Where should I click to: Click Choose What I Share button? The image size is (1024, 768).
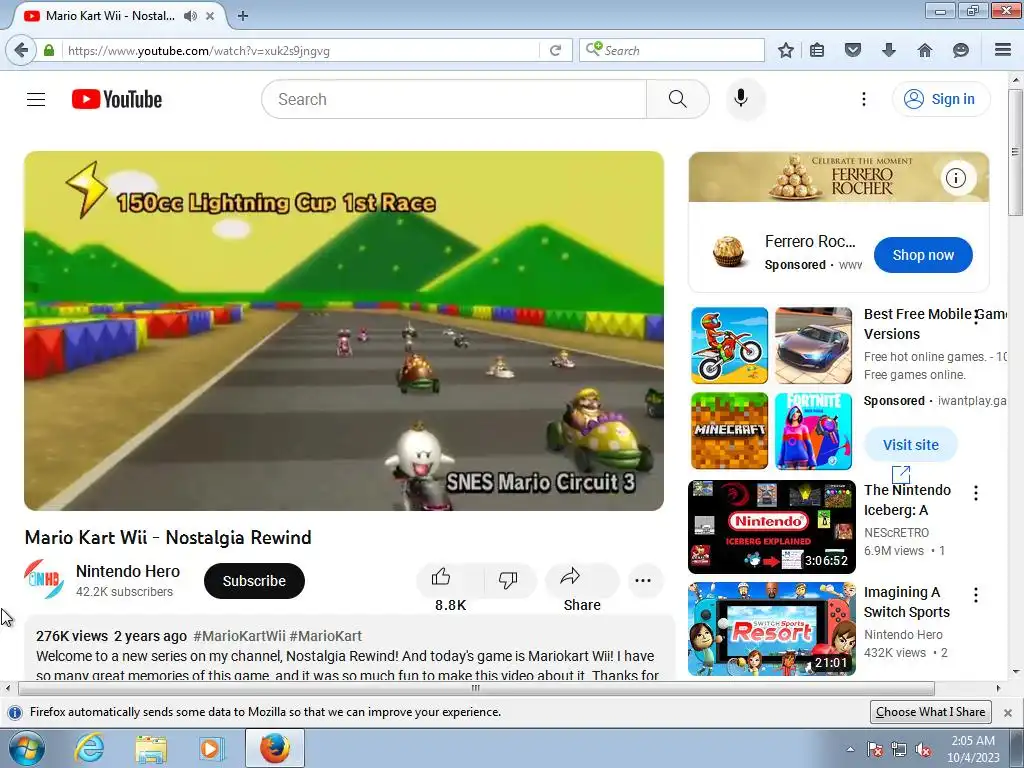tap(931, 712)
